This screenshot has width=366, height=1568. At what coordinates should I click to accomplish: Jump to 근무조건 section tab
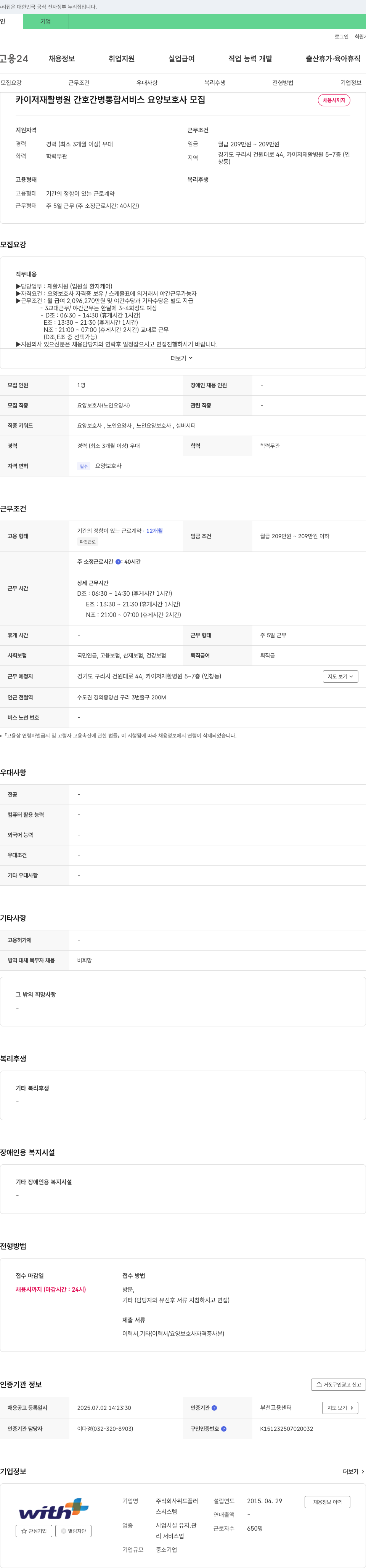point(79,83)
